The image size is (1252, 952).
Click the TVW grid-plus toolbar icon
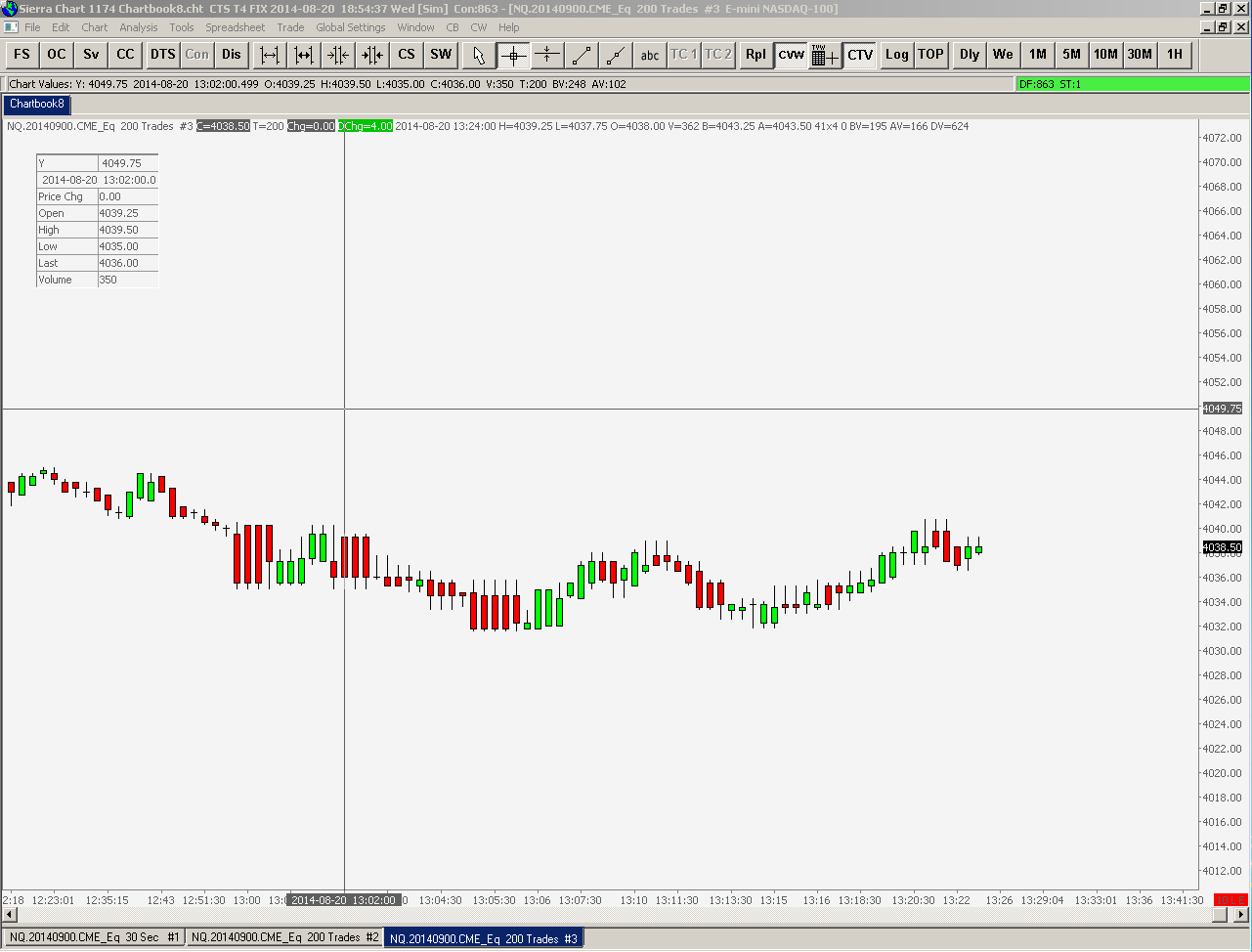(x=825, y=55)
